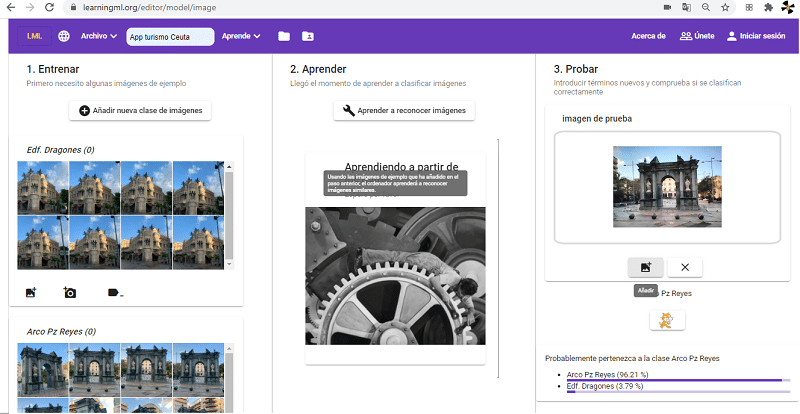Viewport: 800px width, 414px height.
Task: Click the Arco Pz Reyes (0) class title
Action: [x=61, y=332]
